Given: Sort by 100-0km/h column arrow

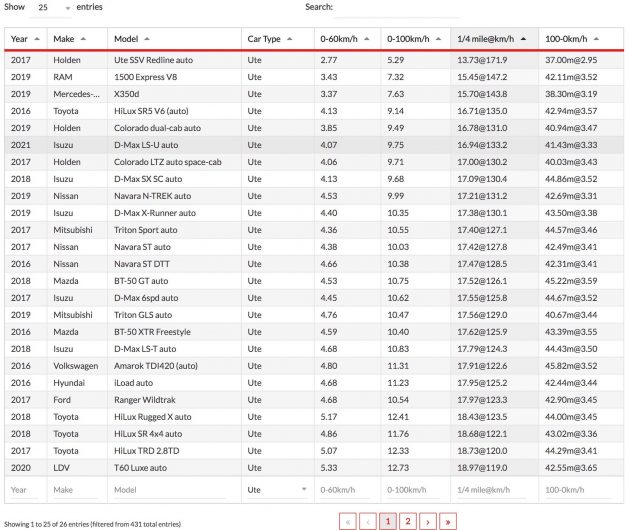Looking at the screenshot, I should point(596,39).
